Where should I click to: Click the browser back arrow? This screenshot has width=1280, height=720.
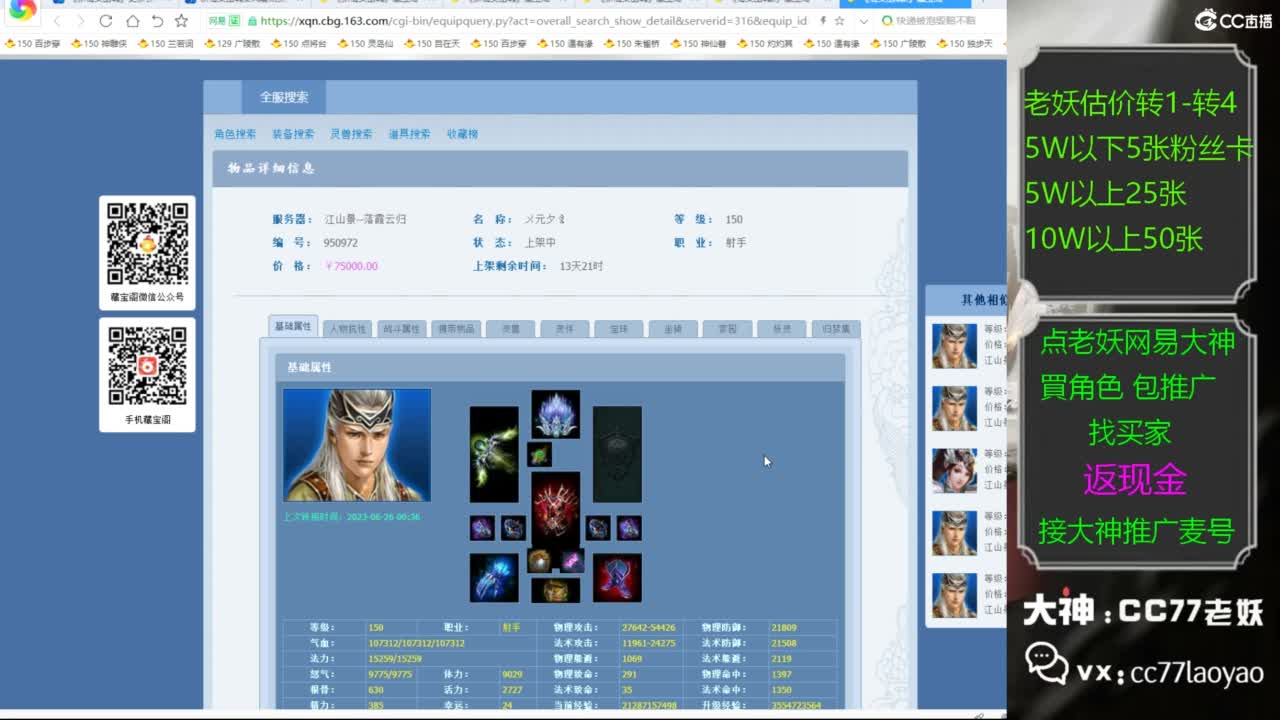[x=57, y=21]
